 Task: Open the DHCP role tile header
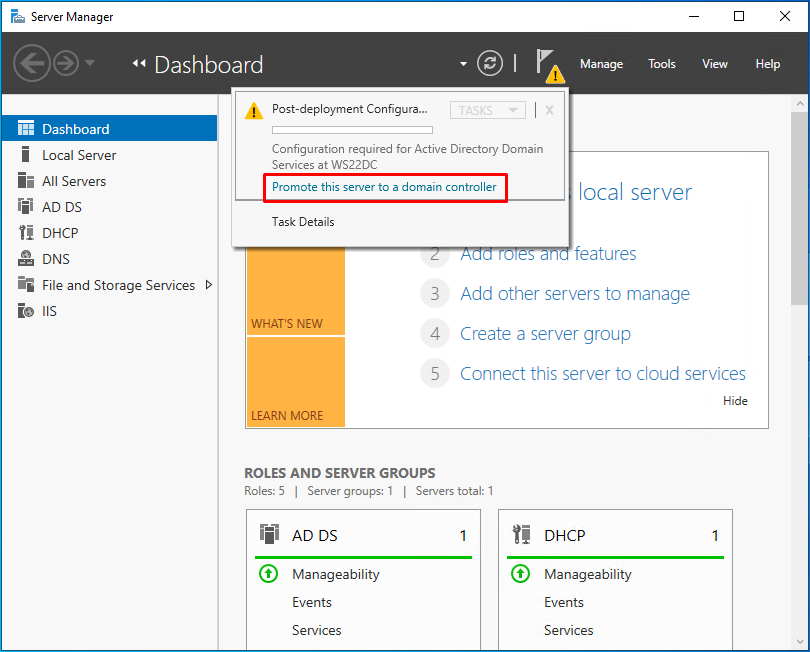click(615, 535)
